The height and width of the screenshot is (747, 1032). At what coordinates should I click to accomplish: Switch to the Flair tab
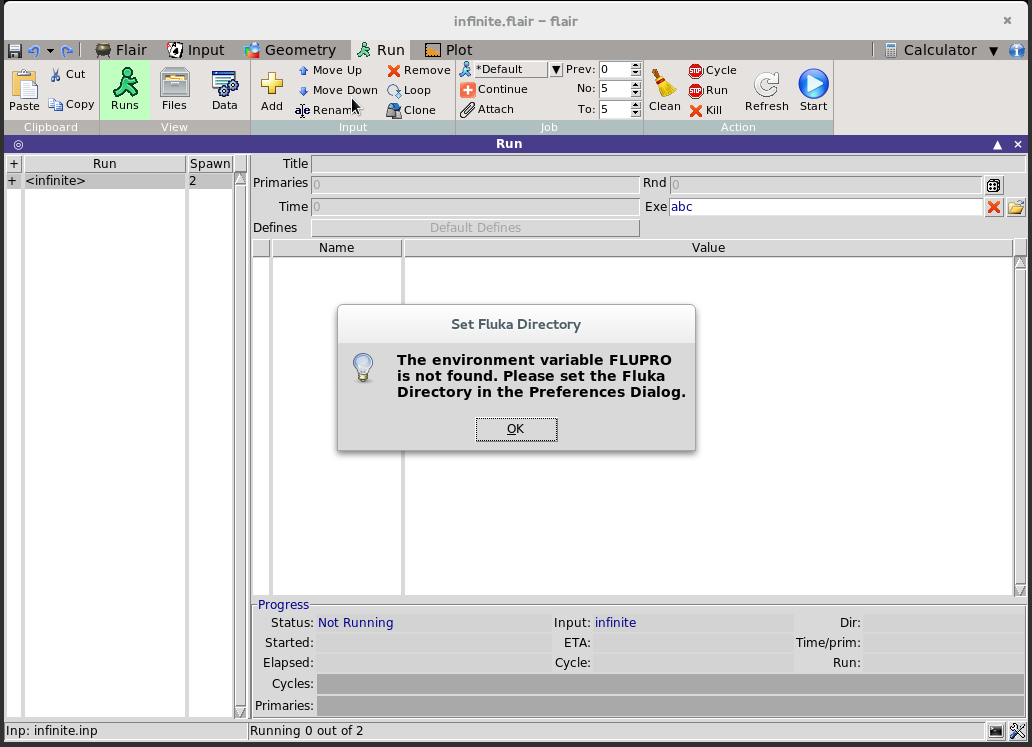pyautogui.click(x=120, y=50)
